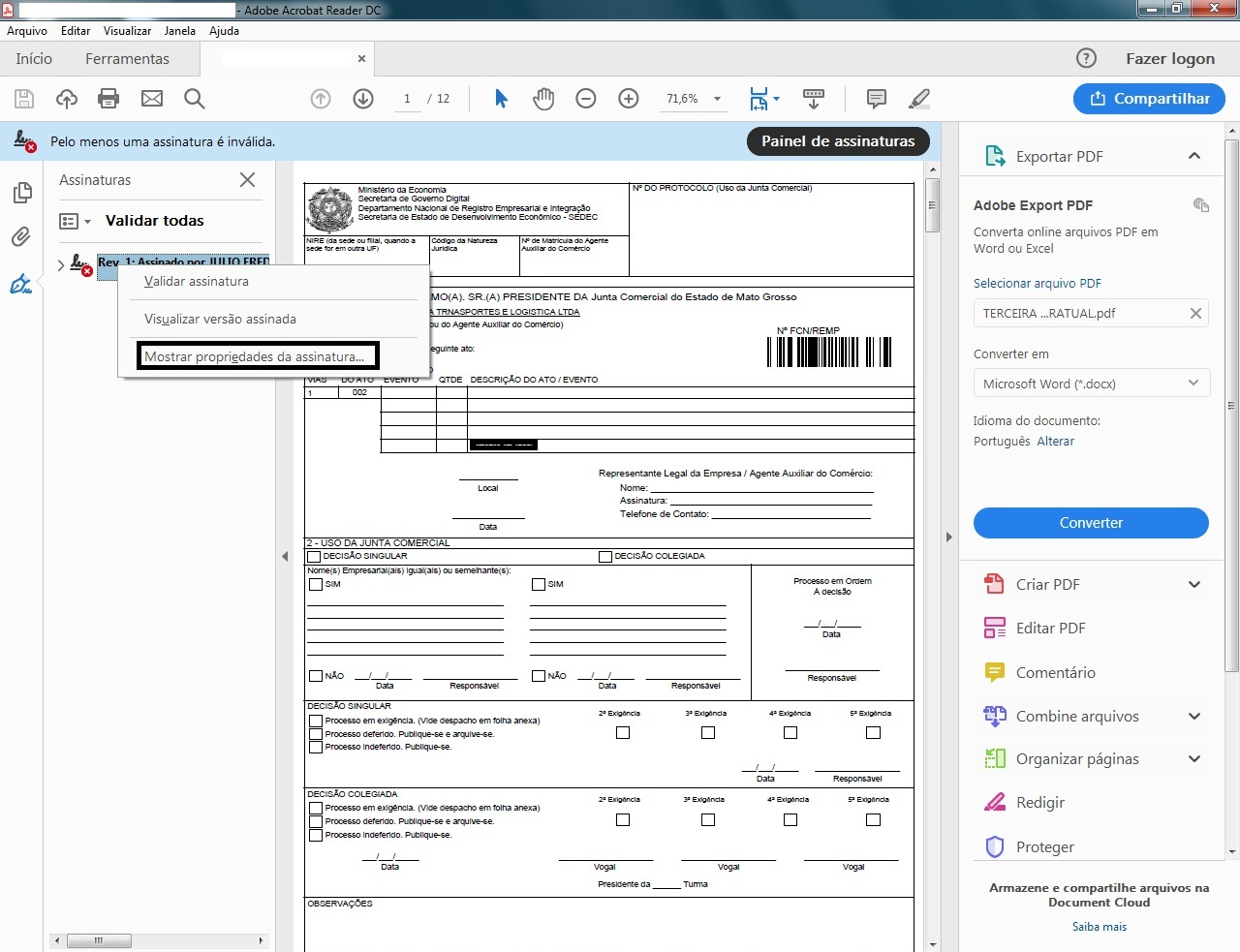Viewport: 1240px width, 952px height.
Task: Click Redigir tool icon
Action: [x=995, y=803]
